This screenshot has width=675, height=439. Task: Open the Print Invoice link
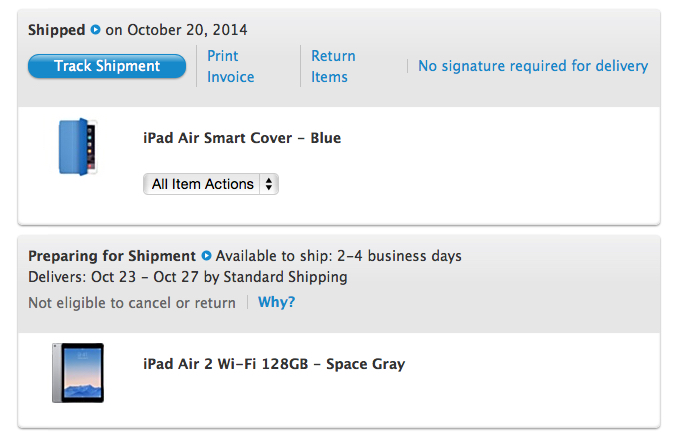230,66
